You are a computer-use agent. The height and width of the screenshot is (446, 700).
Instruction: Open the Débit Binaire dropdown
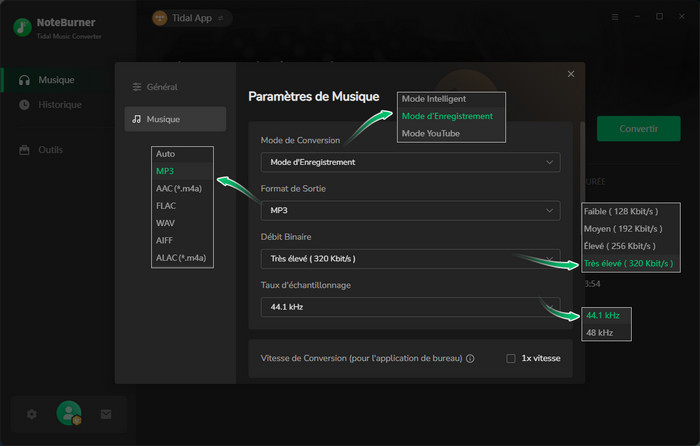410,258
